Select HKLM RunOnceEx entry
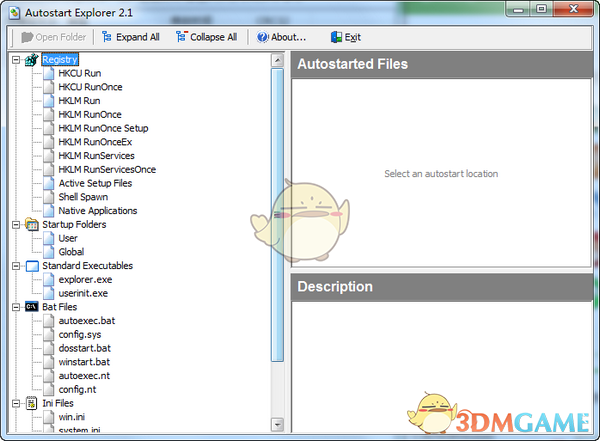The image size is (600, 441). [95, 142]
